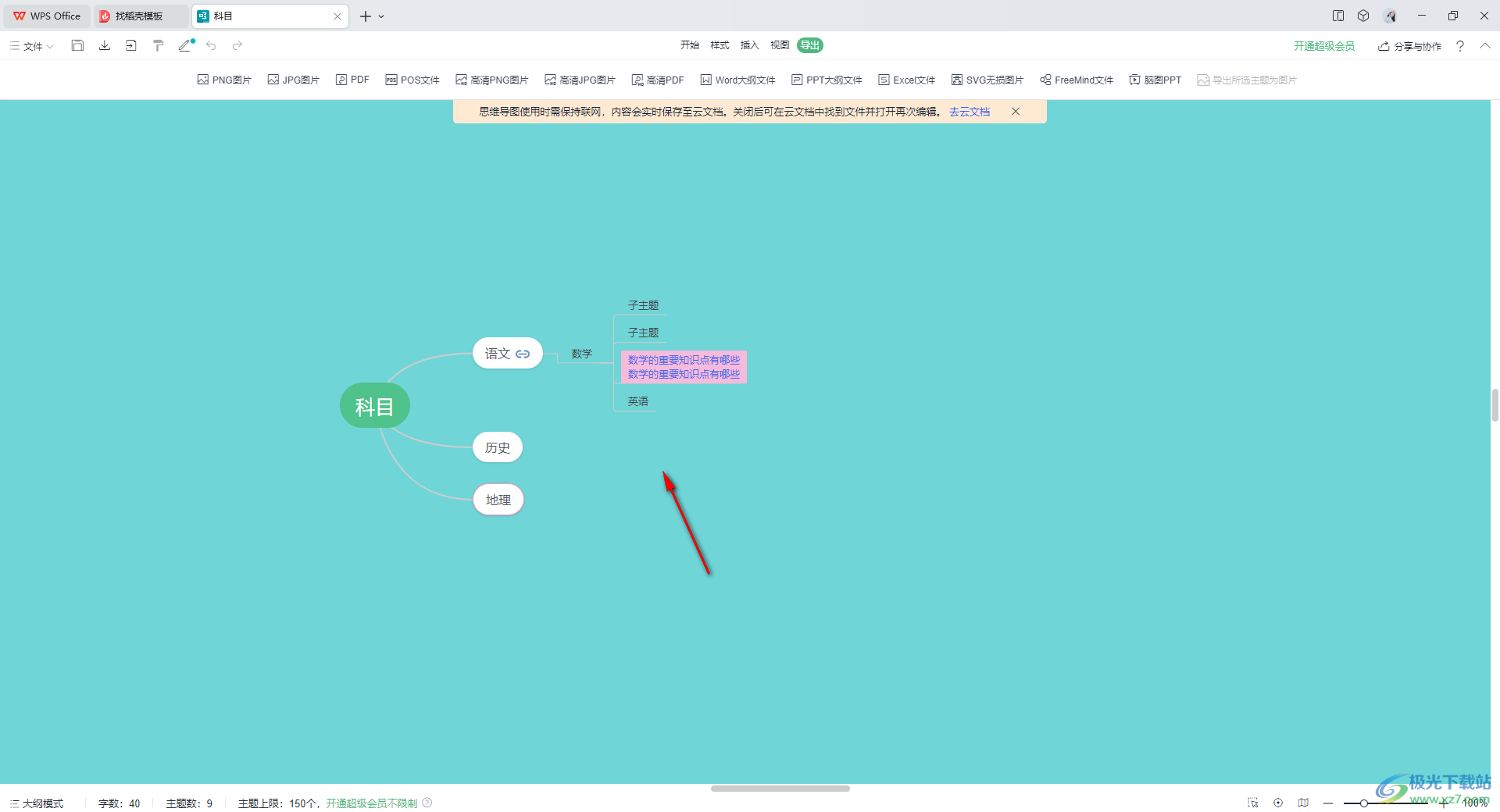Open 分享与协作 button
This screenshot has height=812, width=1500.
point(1410,46)
